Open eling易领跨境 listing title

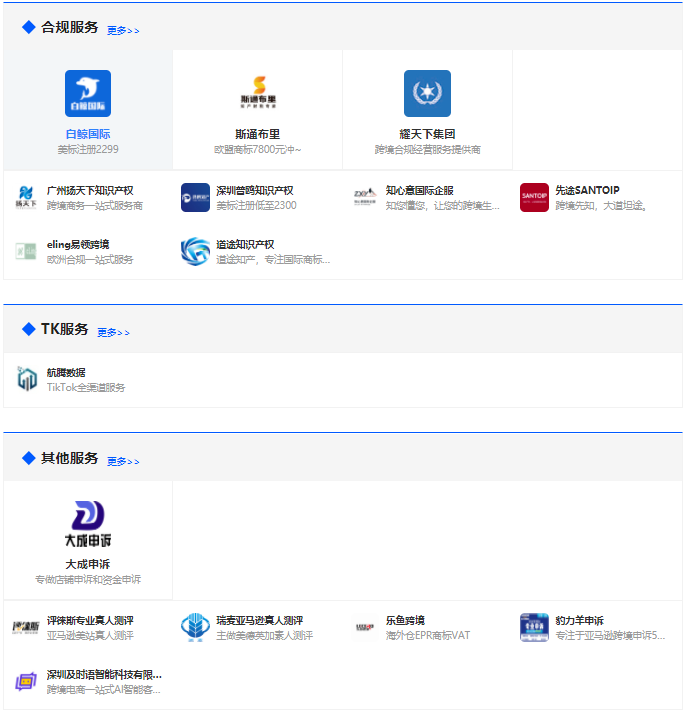point(78,245)
